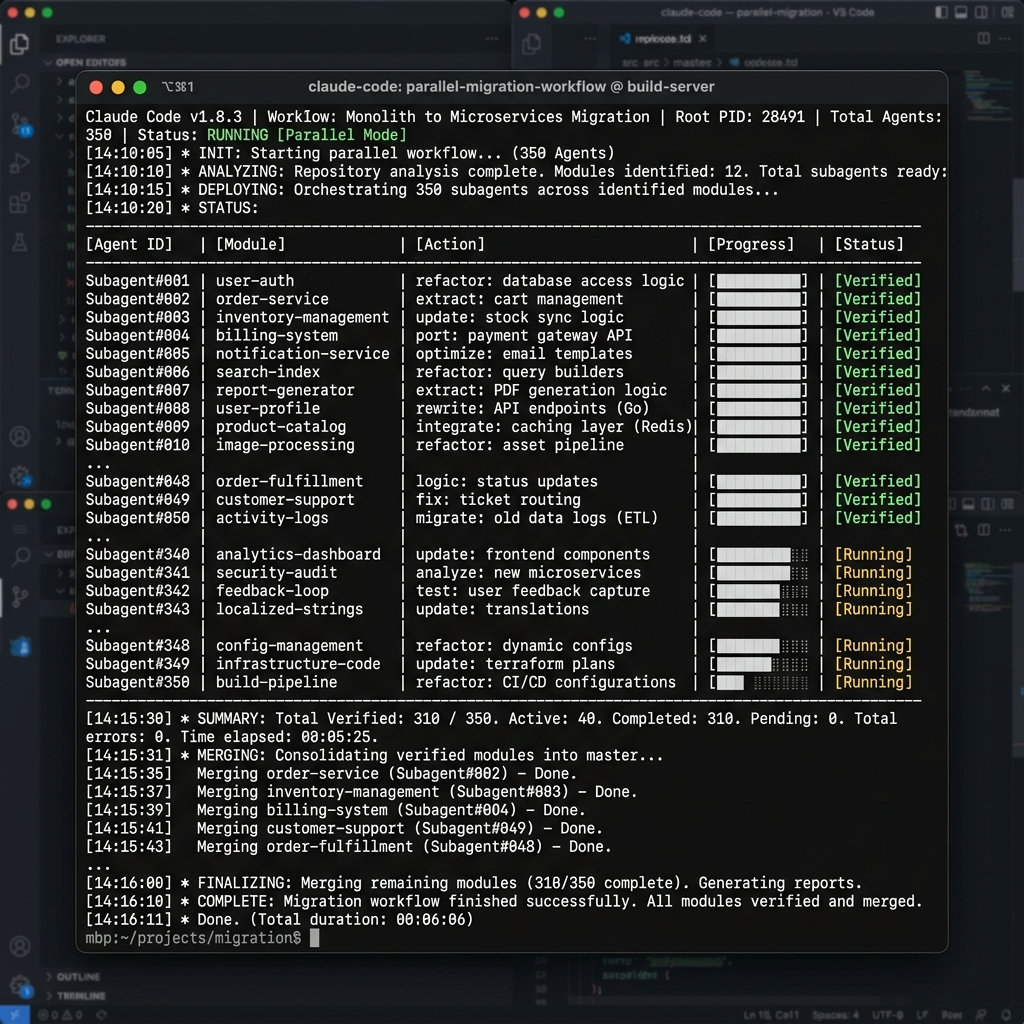Image resolution: width=1024 pixels, height=1024 pixels.
Task: Click [Running] status for Subagent#349
Action: click(874, 664)
